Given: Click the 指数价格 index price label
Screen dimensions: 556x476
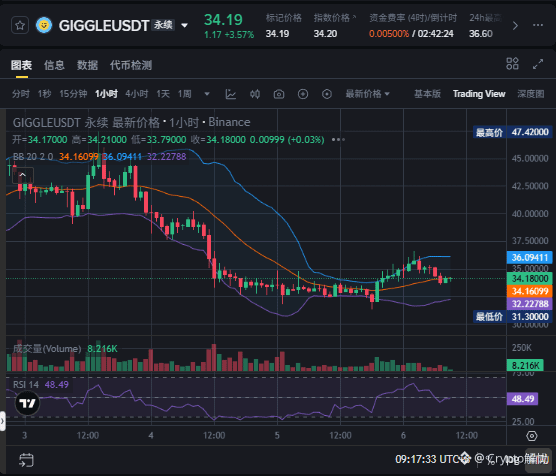Looking at the screenshot, I should pos(332,18).
